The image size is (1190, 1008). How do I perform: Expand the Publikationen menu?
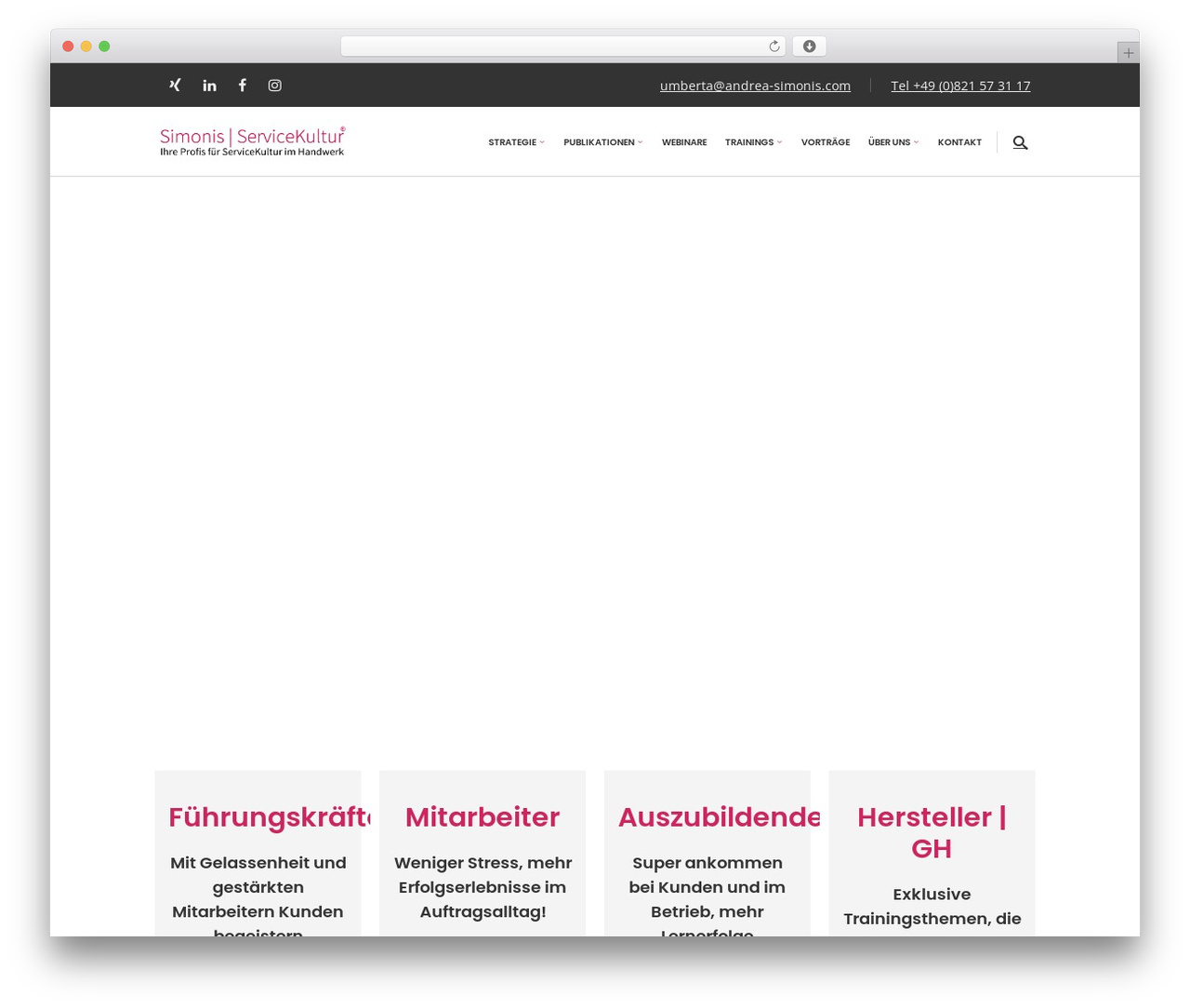[x=602, y=142]
